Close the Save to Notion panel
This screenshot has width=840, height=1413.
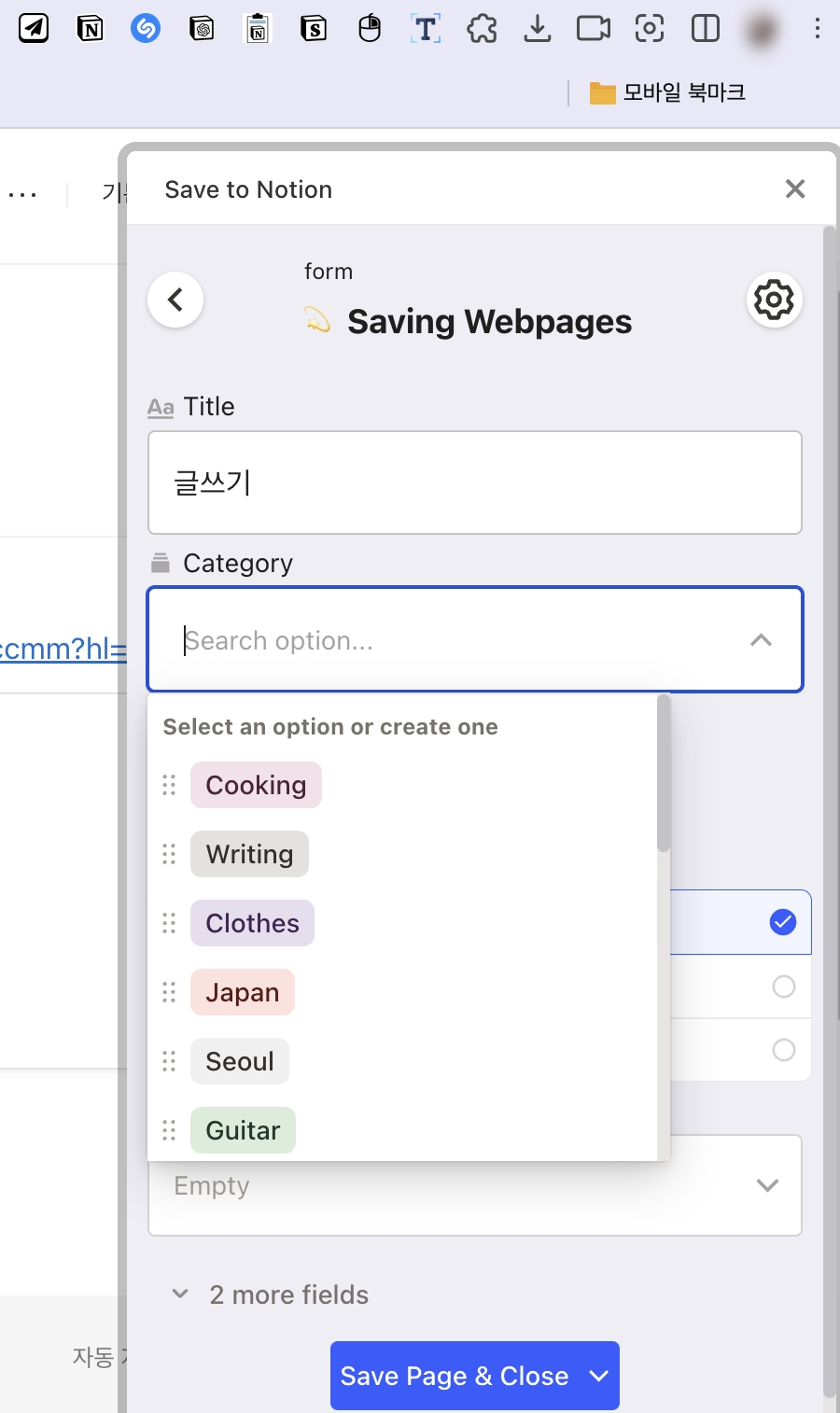pyautogui.click(x=795, y=189)
